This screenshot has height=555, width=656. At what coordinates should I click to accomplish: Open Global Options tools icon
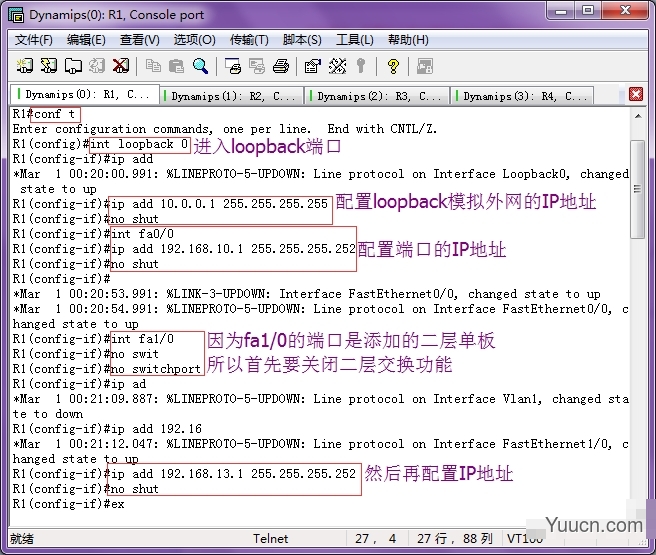click(337, 66)
